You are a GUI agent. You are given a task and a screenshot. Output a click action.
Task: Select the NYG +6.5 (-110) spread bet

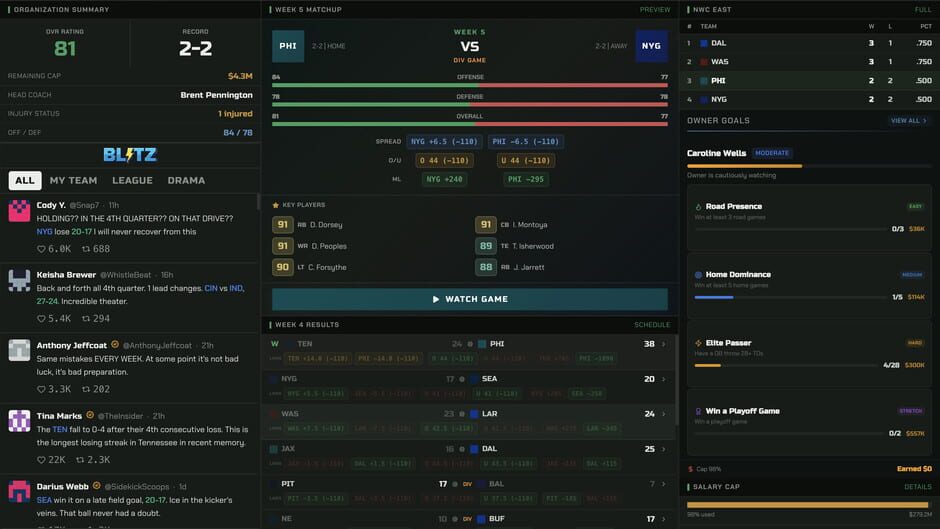click(x=444, y=142)
